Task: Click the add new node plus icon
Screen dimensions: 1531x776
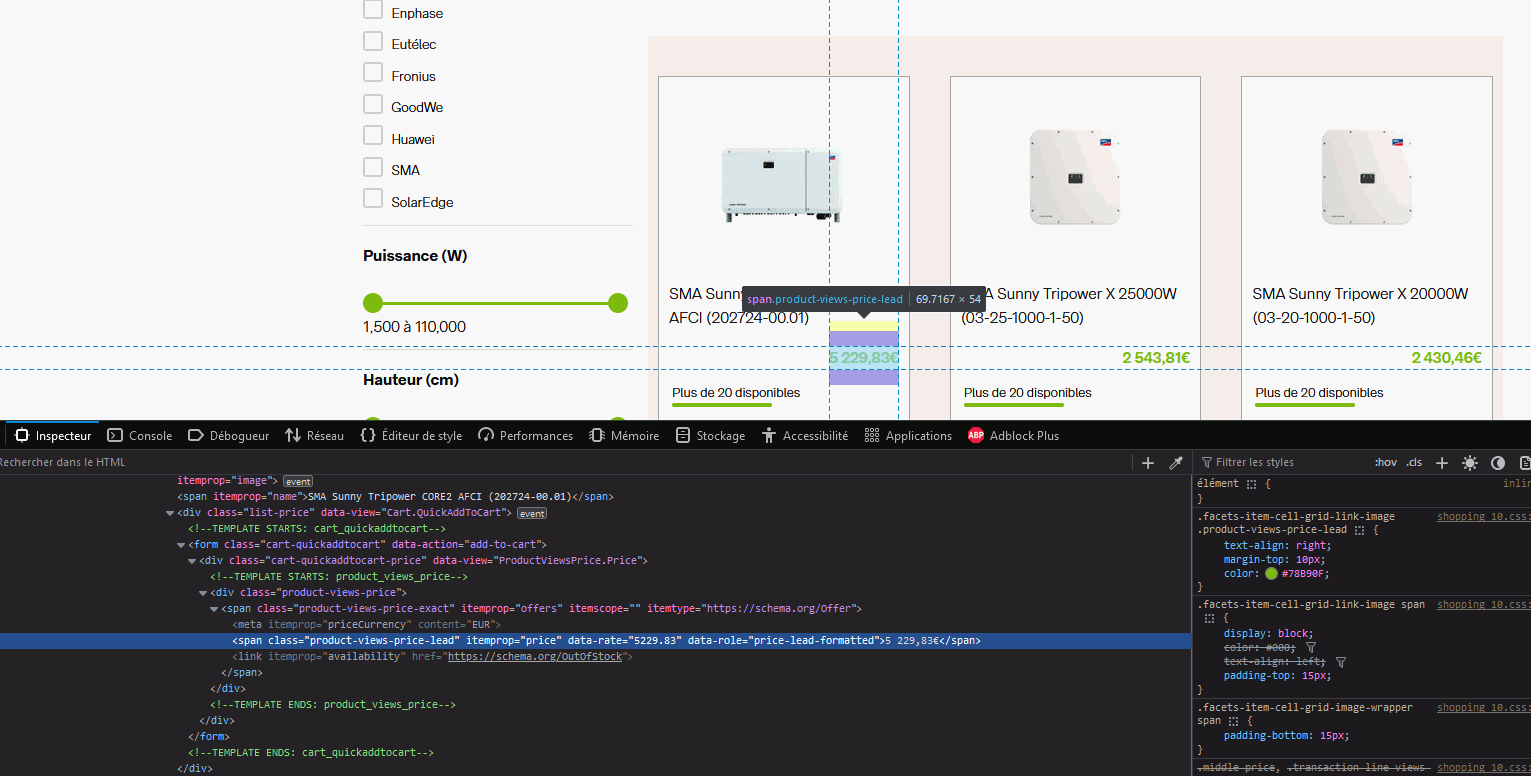Action: [x=1148, y=463]
